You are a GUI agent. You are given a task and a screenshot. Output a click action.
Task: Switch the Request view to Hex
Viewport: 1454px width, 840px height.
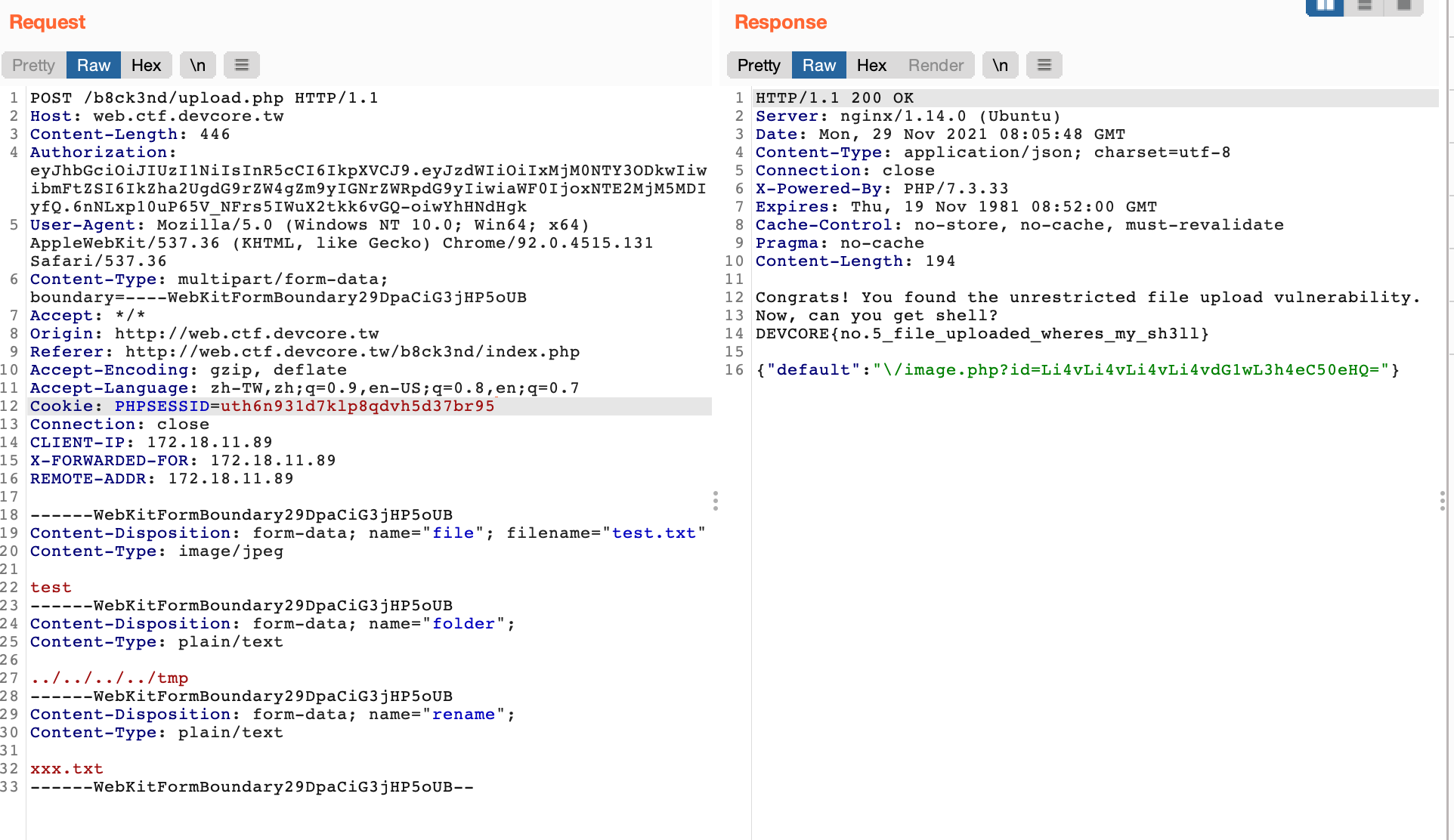[x=146, y=66]
